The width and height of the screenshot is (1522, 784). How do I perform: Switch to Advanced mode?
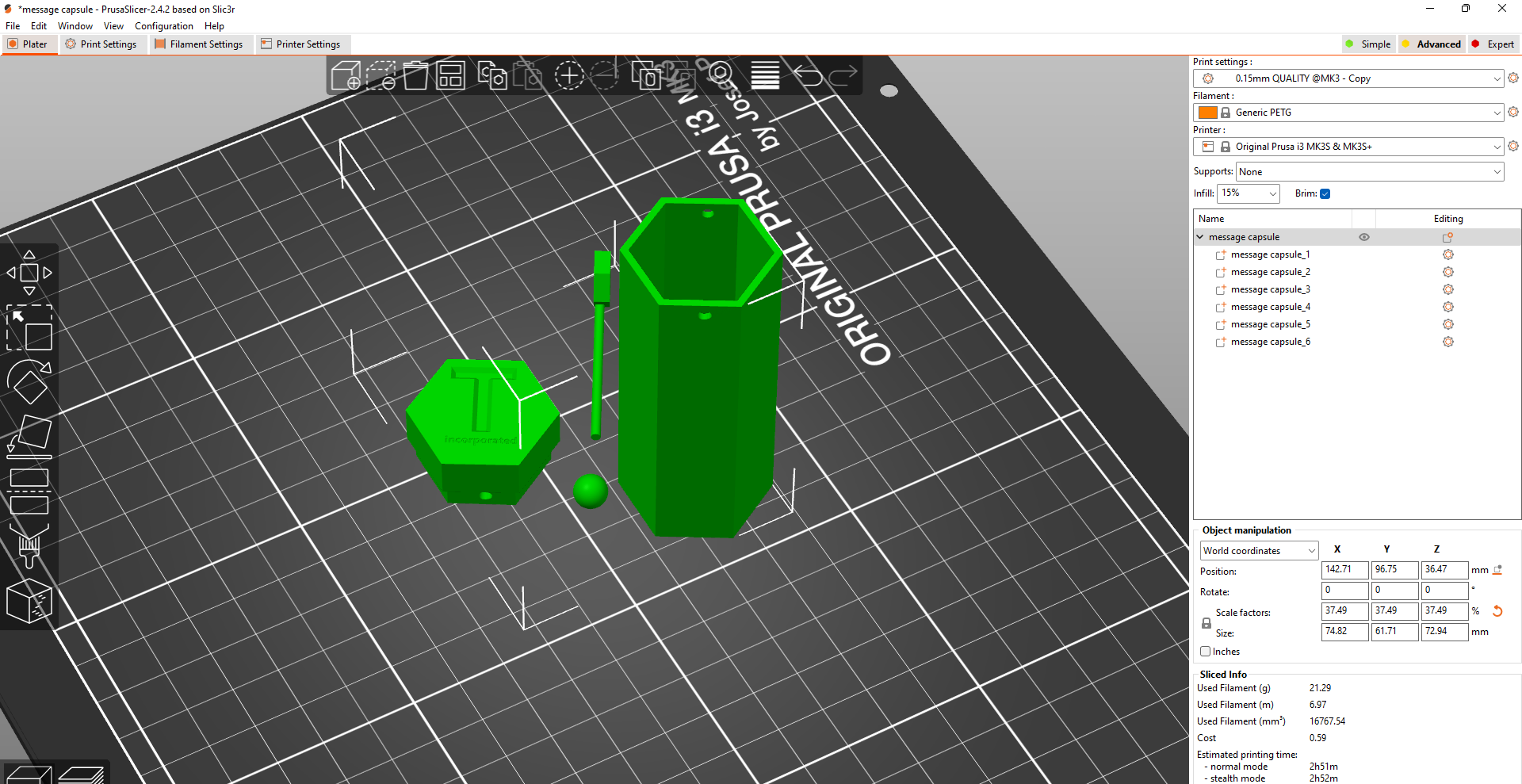(x=1431, y=44)
